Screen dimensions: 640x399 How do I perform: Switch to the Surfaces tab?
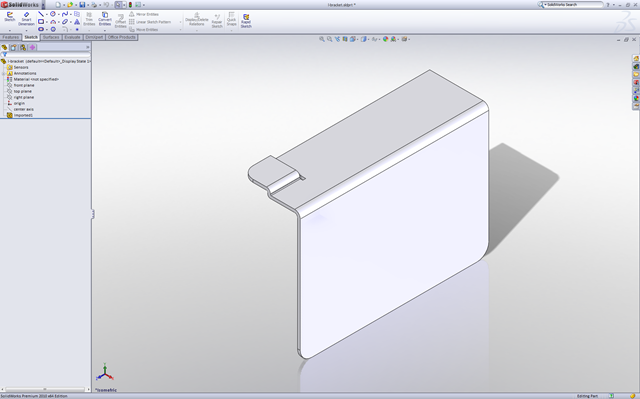click(x=51, y=37)
